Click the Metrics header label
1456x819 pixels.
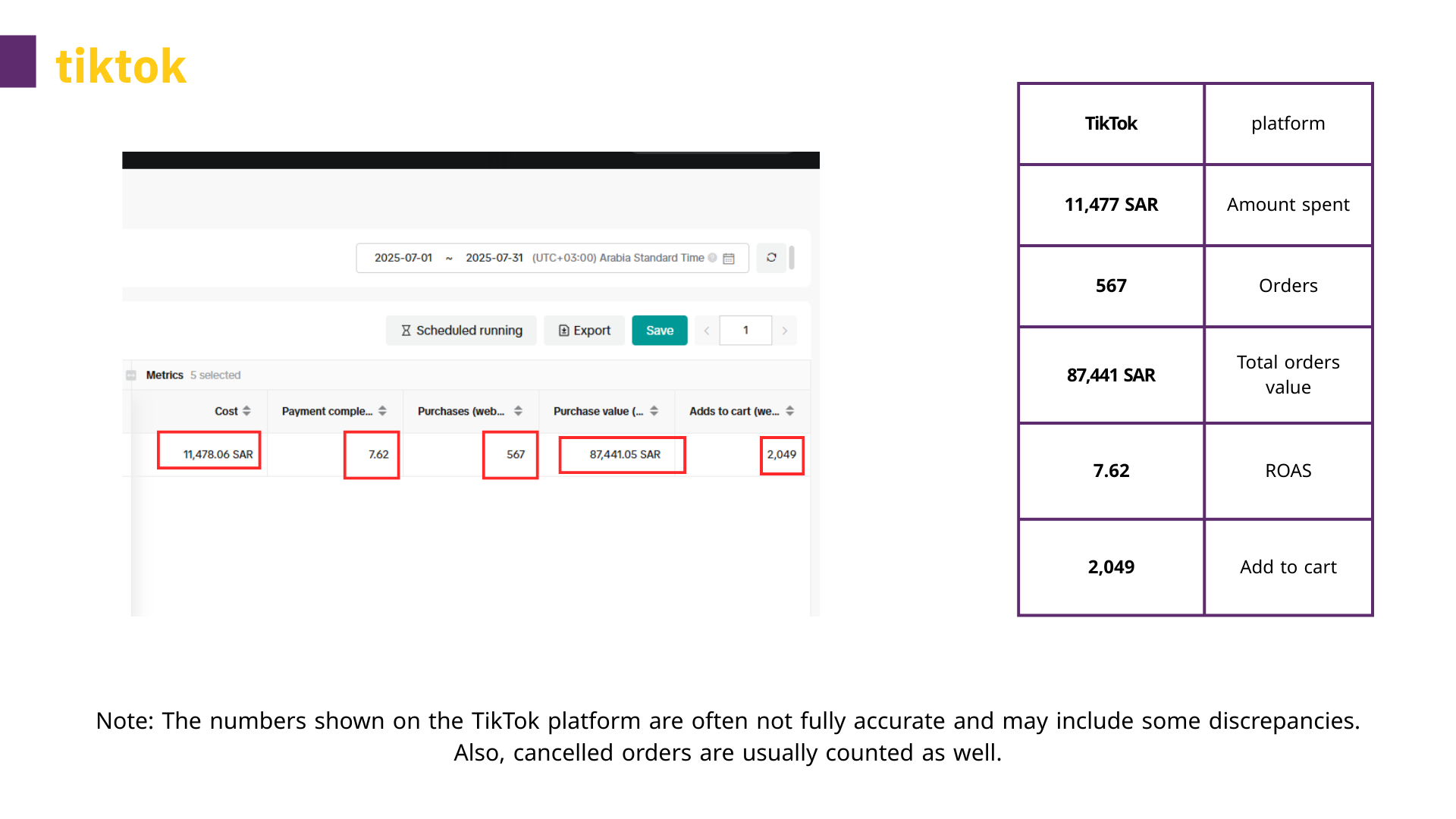pyautogui.click(x=165, y=375)
